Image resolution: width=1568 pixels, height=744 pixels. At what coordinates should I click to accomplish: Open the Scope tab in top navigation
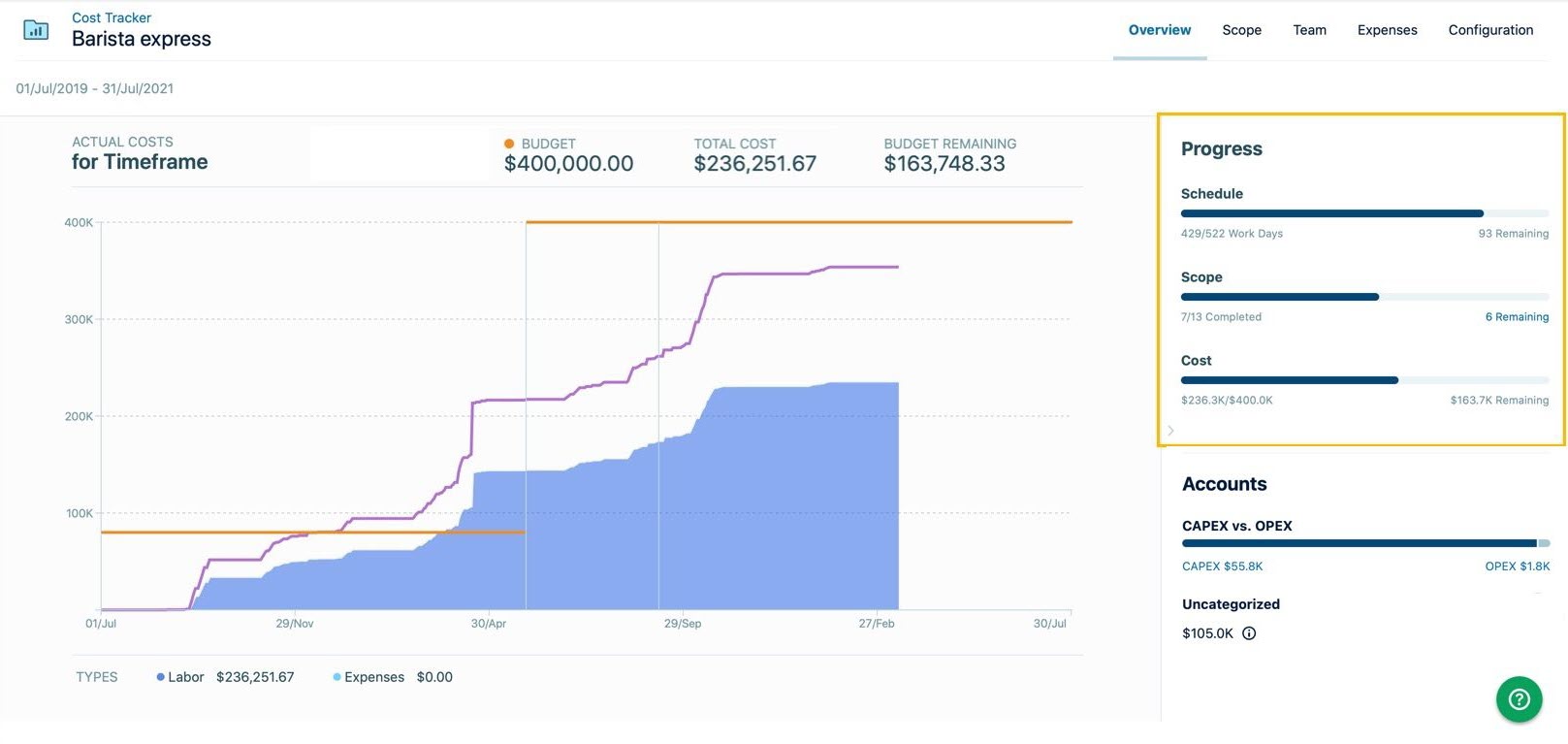(1241, 30)
